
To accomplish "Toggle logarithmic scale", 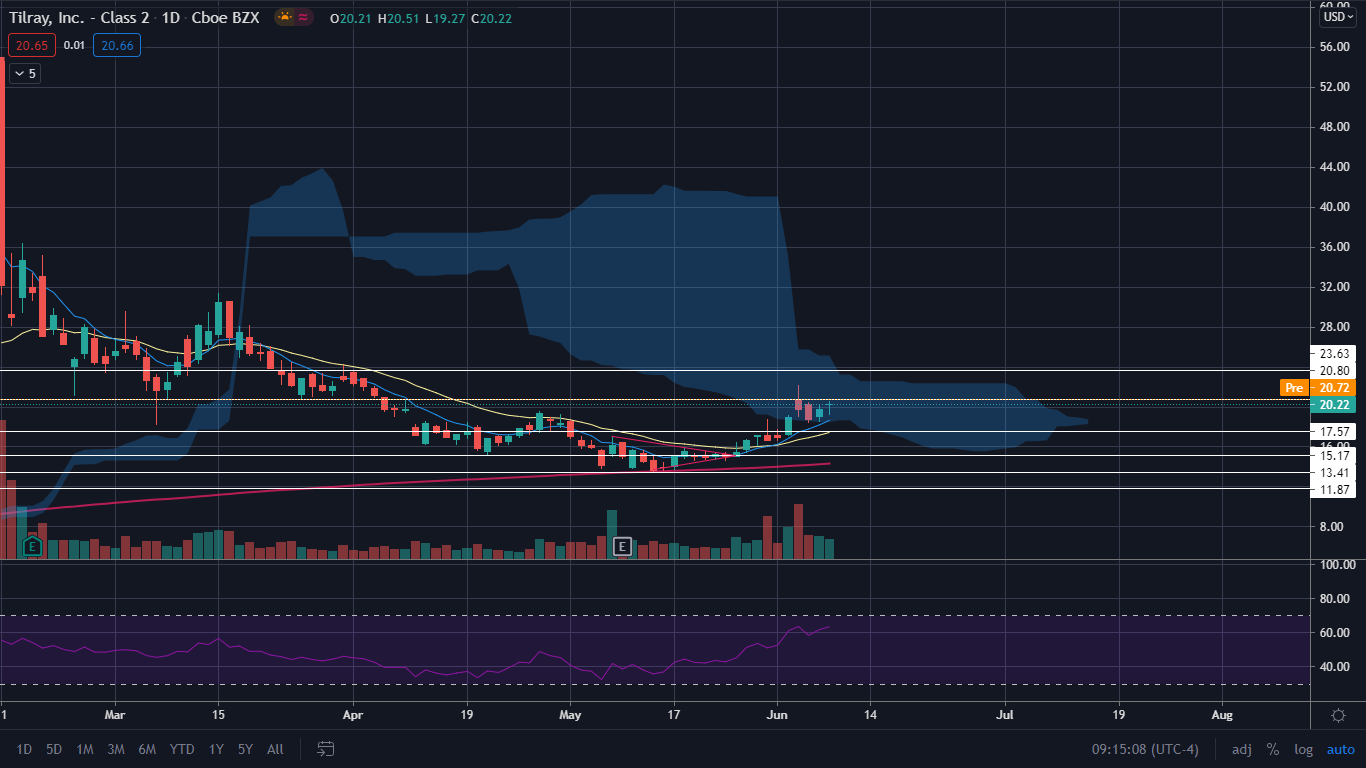I will 1303,749.
